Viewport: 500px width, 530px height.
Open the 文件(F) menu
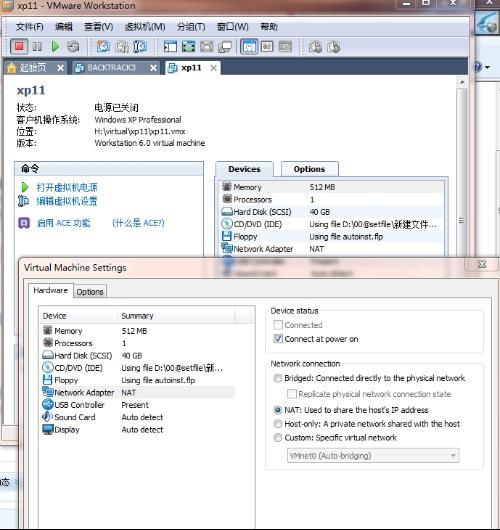pyautogui.click(x=29, y=27)
